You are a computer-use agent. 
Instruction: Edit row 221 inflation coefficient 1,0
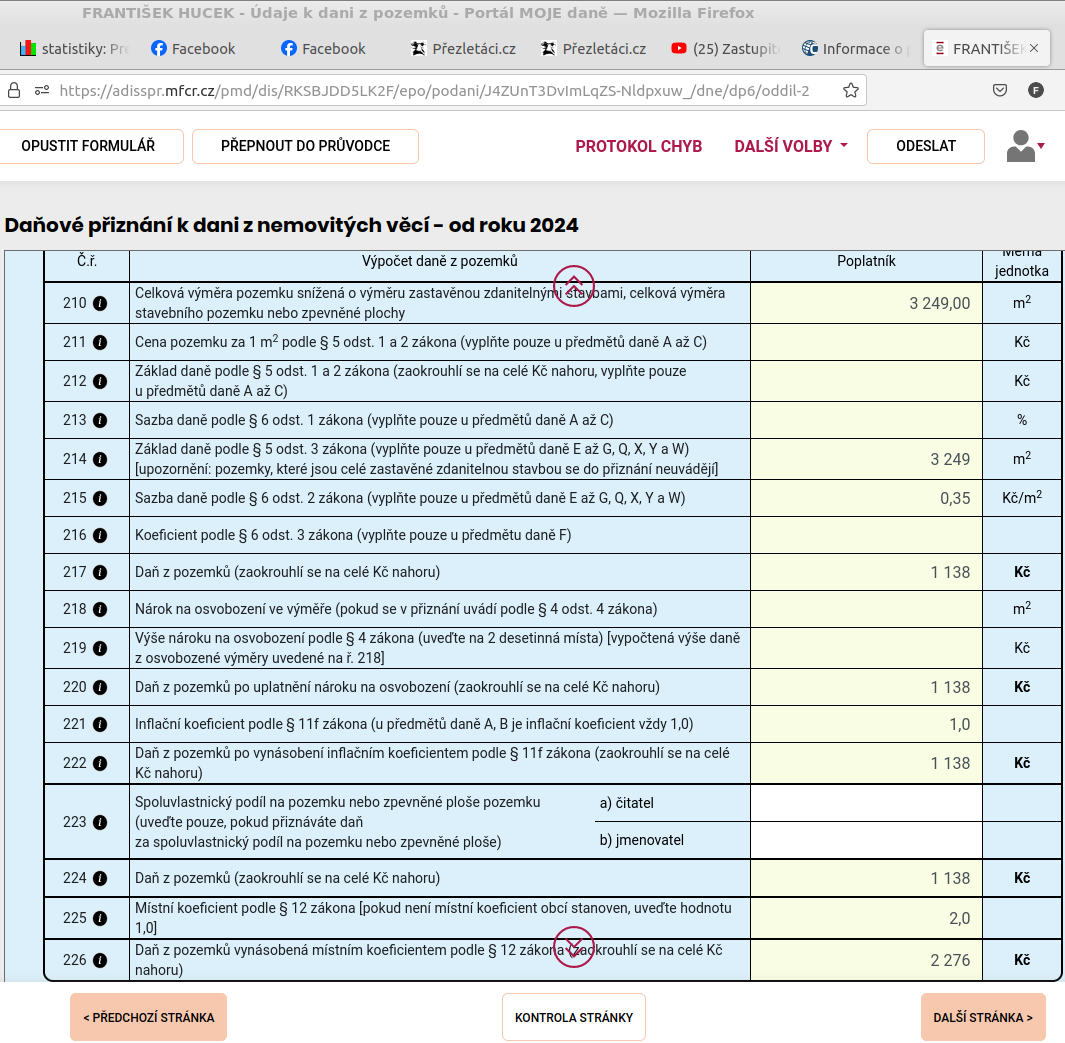click(x=866, y=725)
